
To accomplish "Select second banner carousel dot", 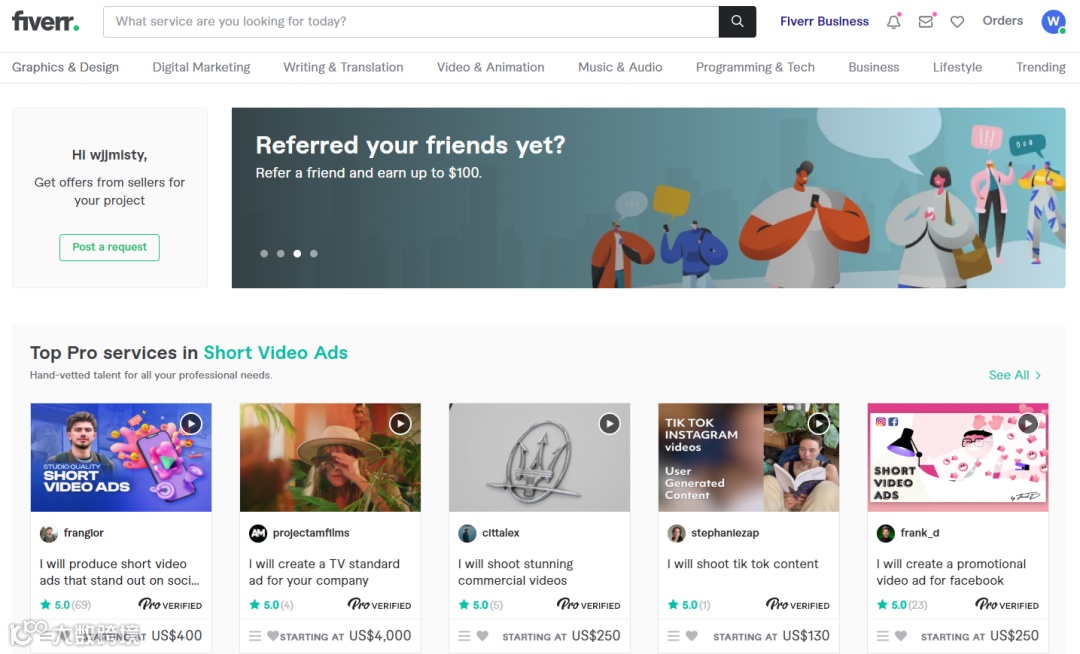I will tap(280, 253).
